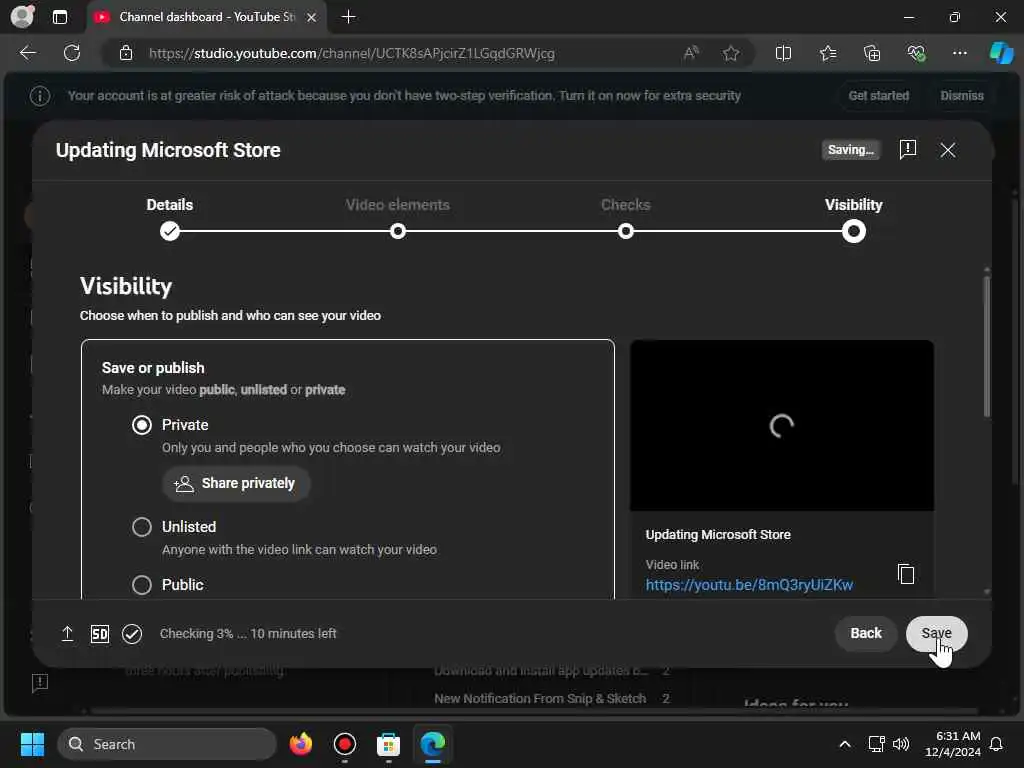Open the Visibility step
Screen dimensions: 1024x768
pyautogui.click(x=854, y=205)
